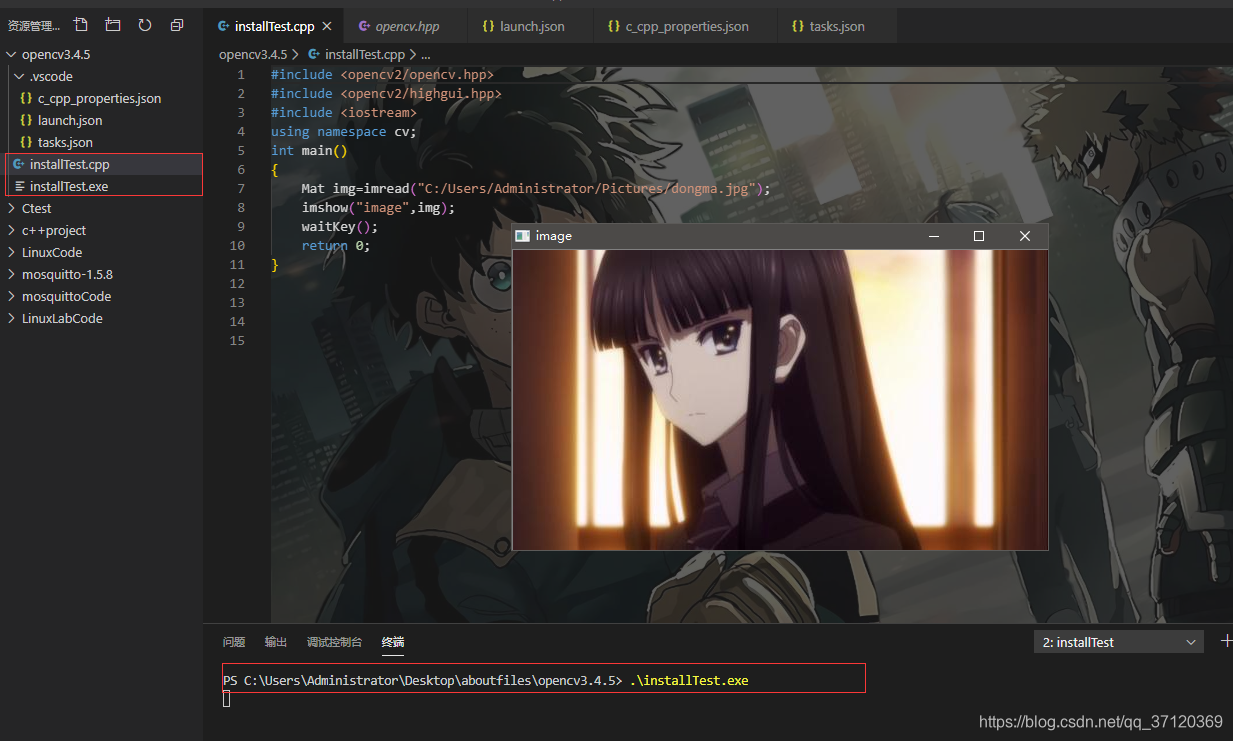Image resolution: width=1233 pixels, height=741 pixels.
Task: Click the image window title bar text
Action: click(554, 235)
